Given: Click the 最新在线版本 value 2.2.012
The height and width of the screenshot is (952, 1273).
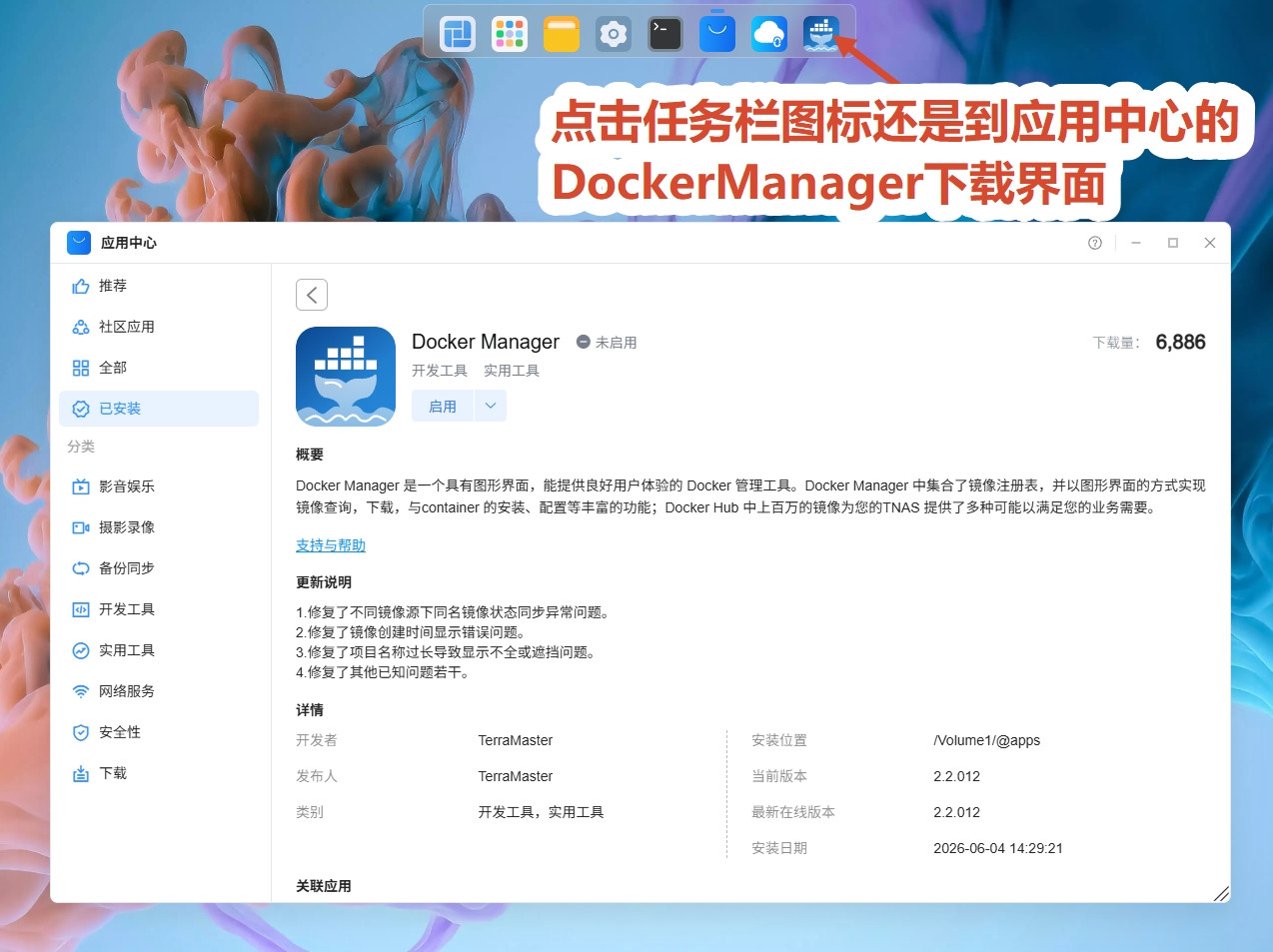Looking at the screenshot, I should [x=957, y=812].
